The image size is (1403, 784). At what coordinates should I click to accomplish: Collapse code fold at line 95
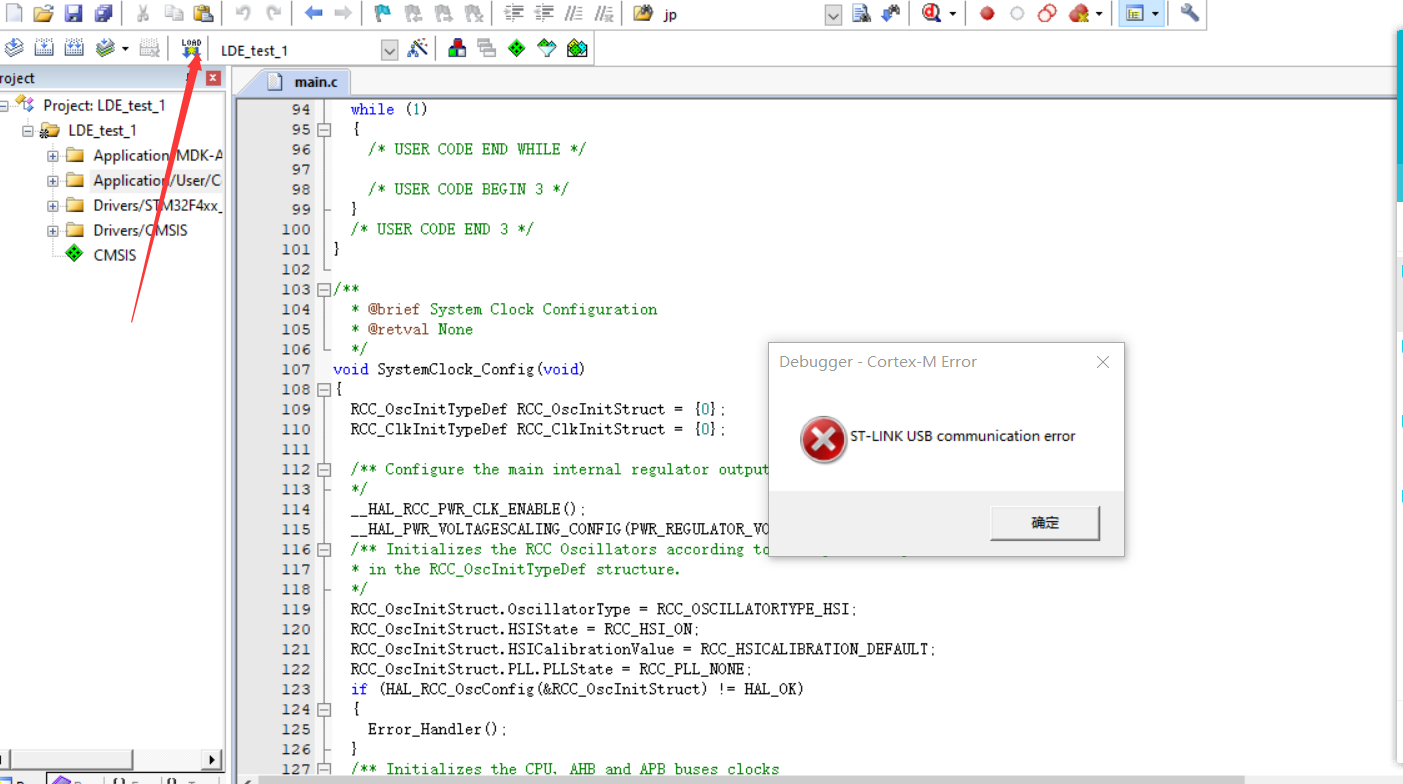(x=324, y=129)
